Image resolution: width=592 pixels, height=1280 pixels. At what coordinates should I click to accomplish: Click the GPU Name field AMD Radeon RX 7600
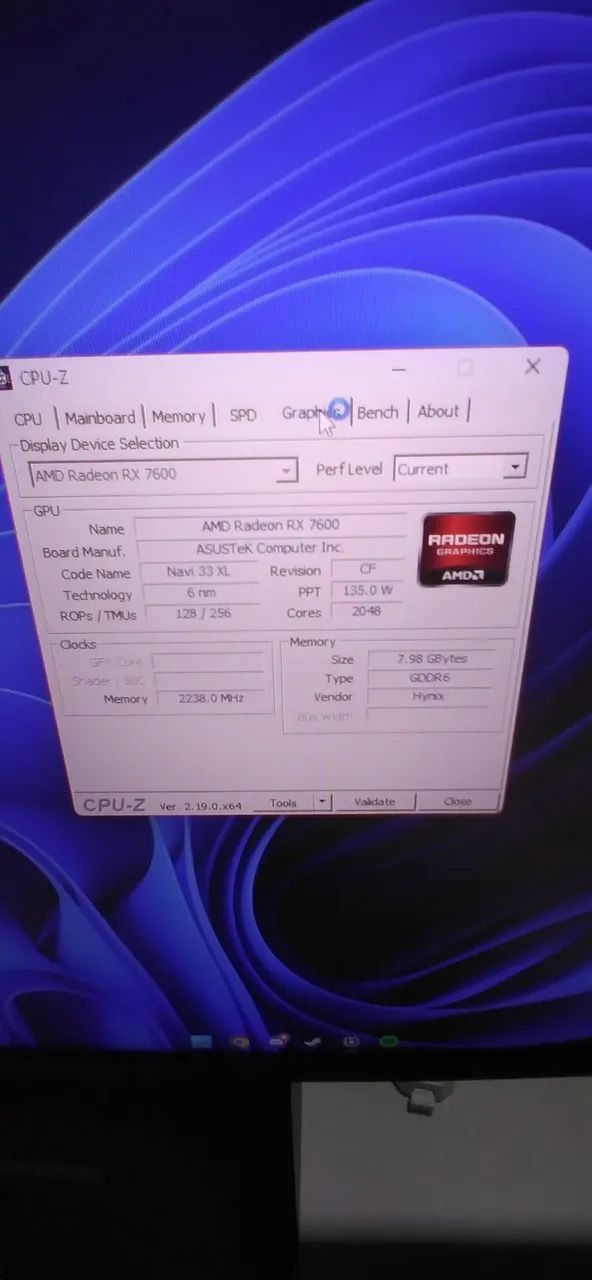270,525
